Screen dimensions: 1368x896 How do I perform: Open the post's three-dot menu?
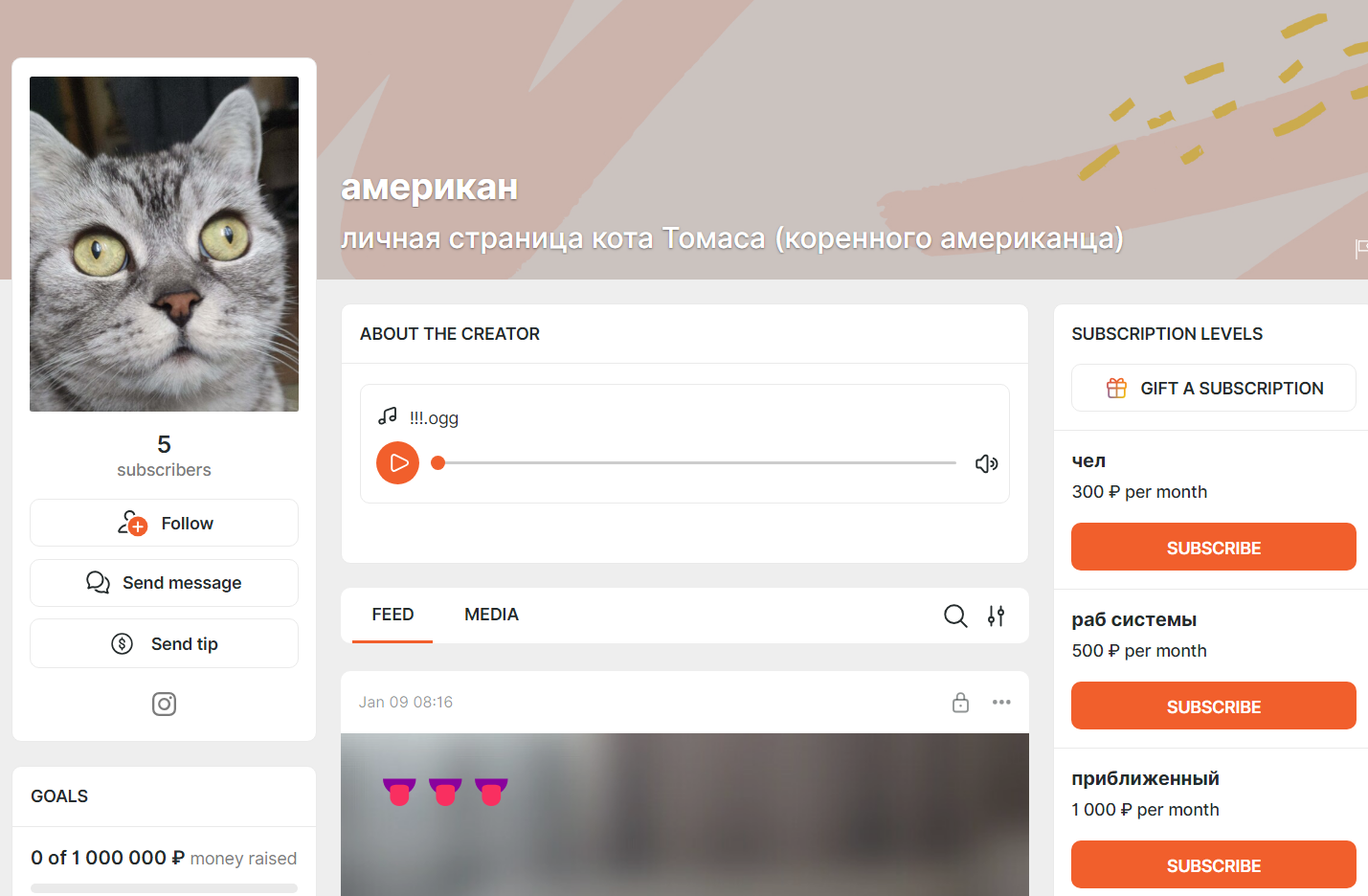click(x=1001, y=703)
